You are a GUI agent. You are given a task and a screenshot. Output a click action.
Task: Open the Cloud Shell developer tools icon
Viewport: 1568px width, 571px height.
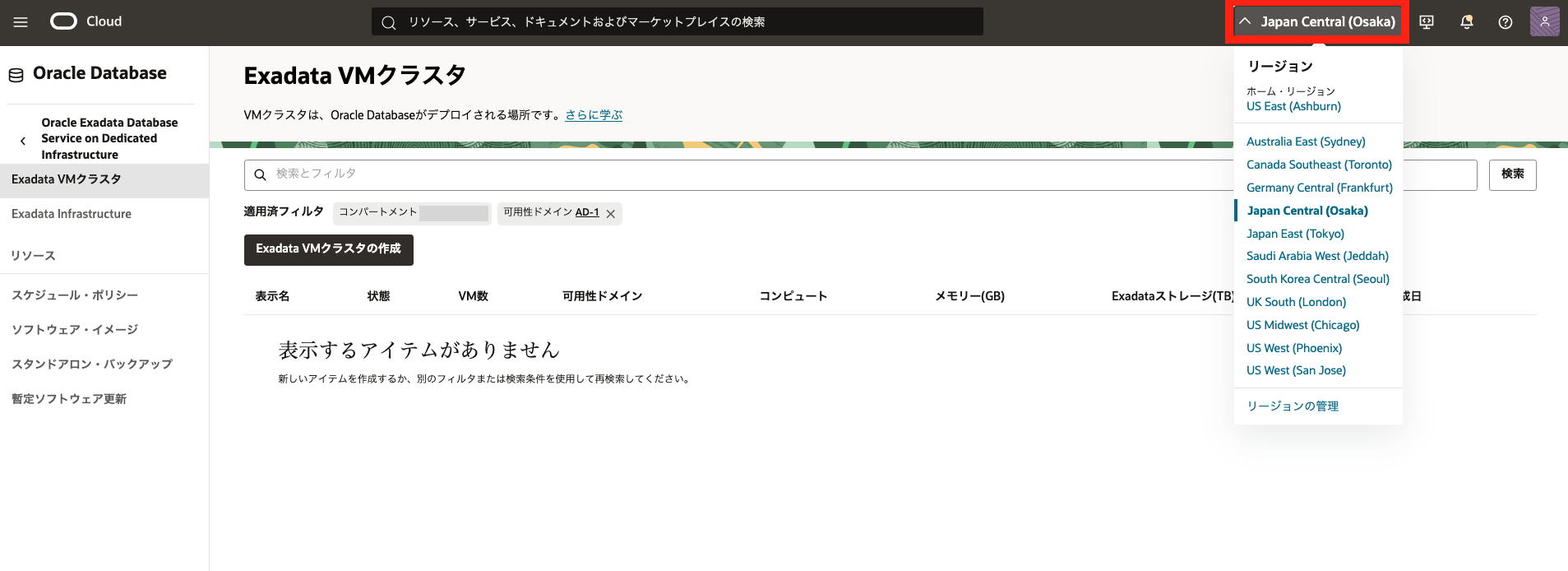pyautogui.click(x=1427, y=22)
